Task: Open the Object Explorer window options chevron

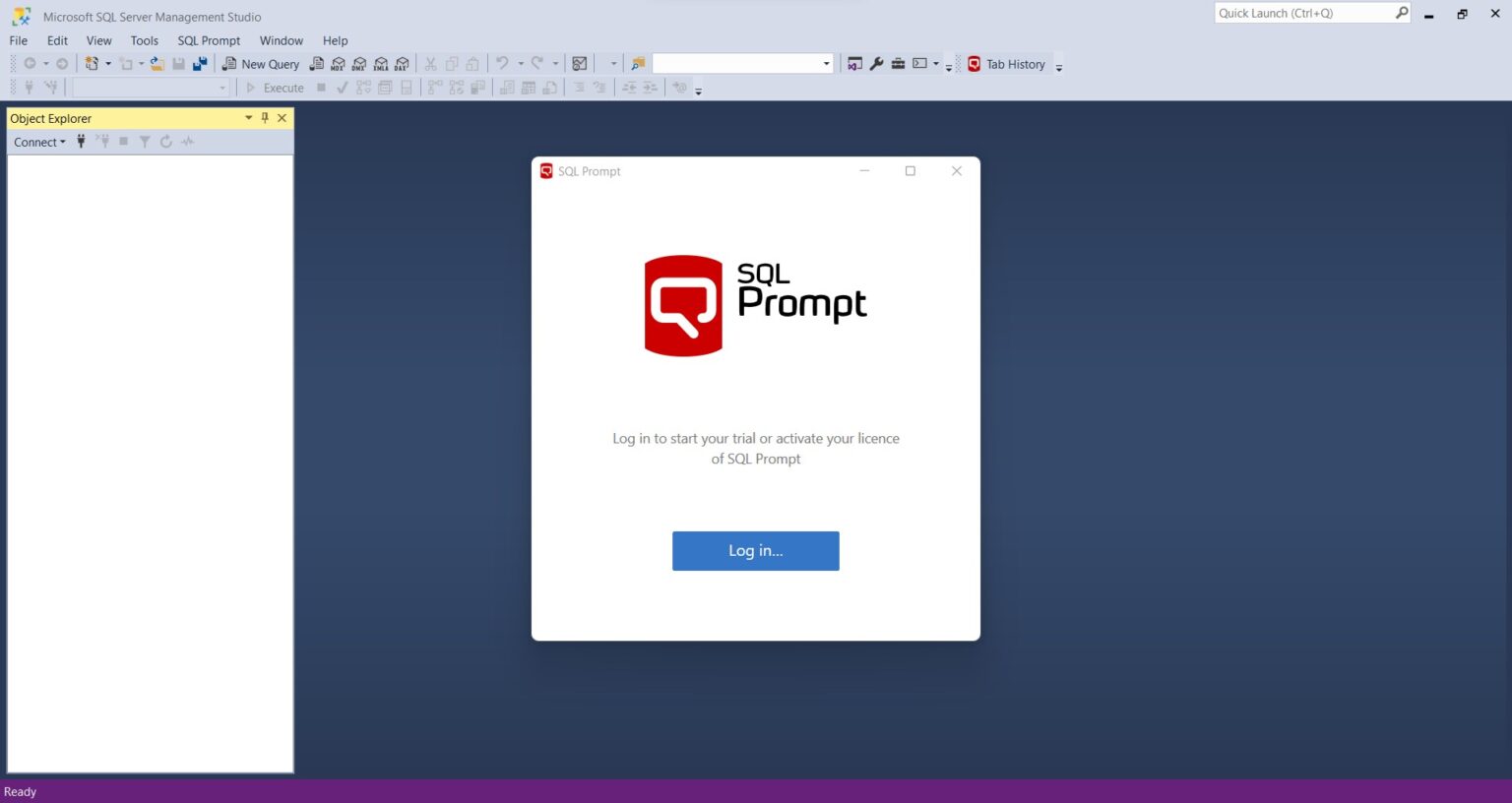Action: (248, 117)
